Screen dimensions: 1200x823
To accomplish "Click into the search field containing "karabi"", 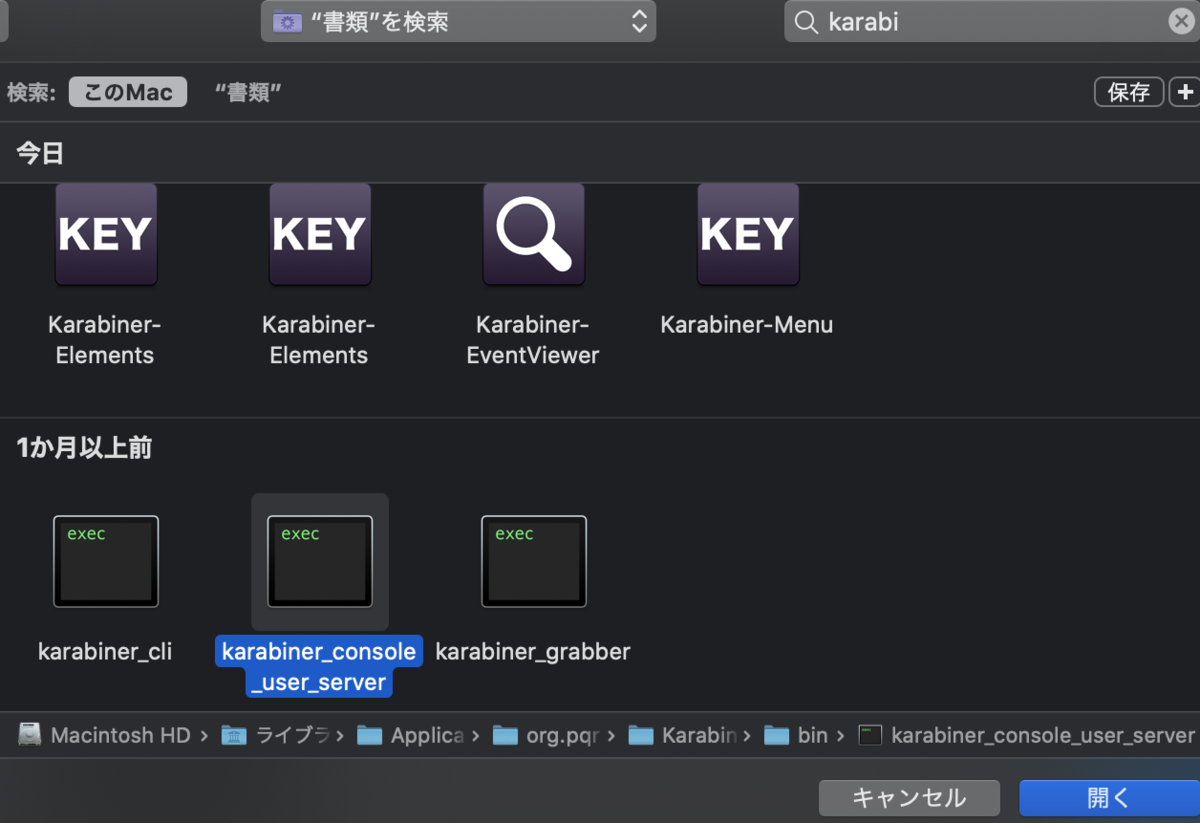I will 990,22.
